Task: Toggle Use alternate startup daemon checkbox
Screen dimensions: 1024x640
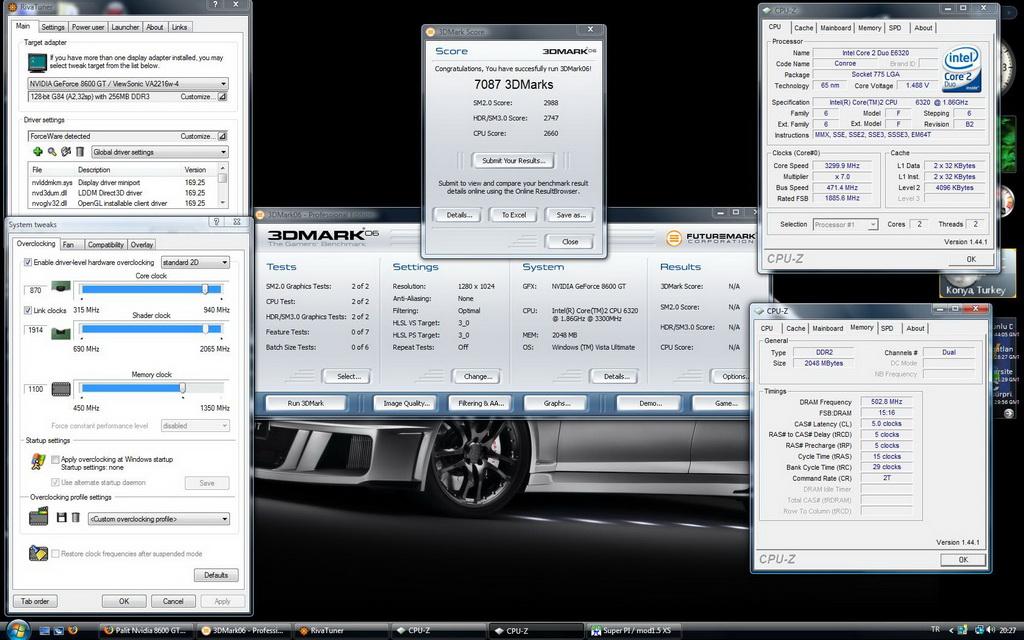Action: (56, 482)
